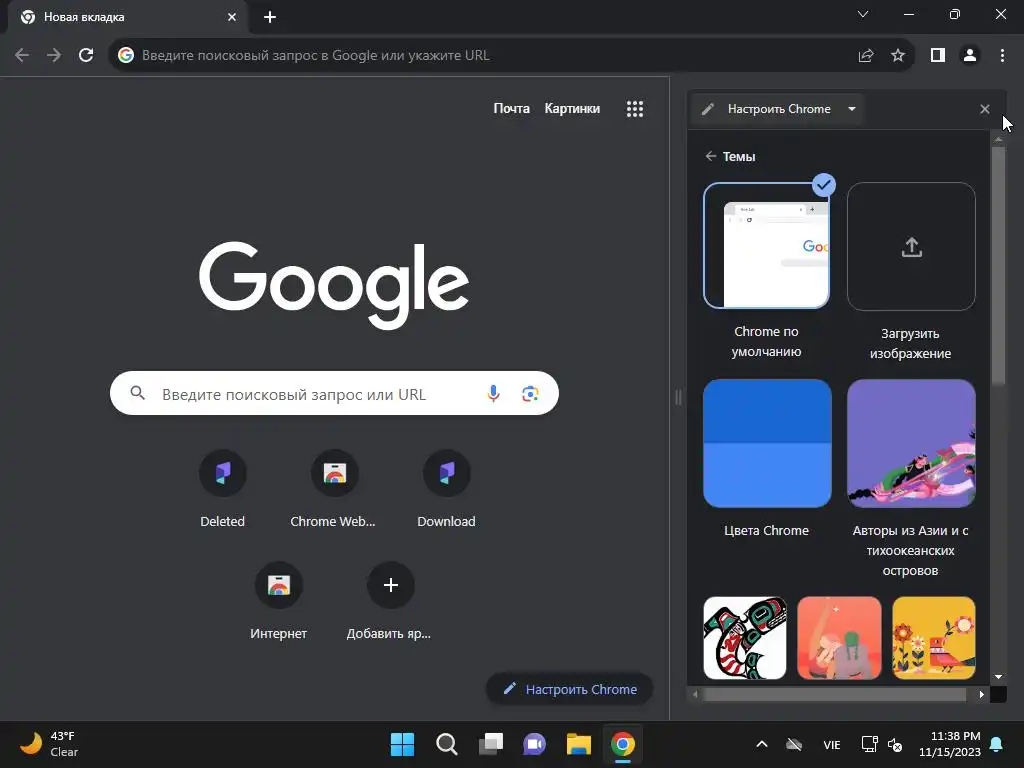This screenshot has height=768, width=1024.
Task: Close the Новая вкладка tab
Action: click(x=232, y=17)
